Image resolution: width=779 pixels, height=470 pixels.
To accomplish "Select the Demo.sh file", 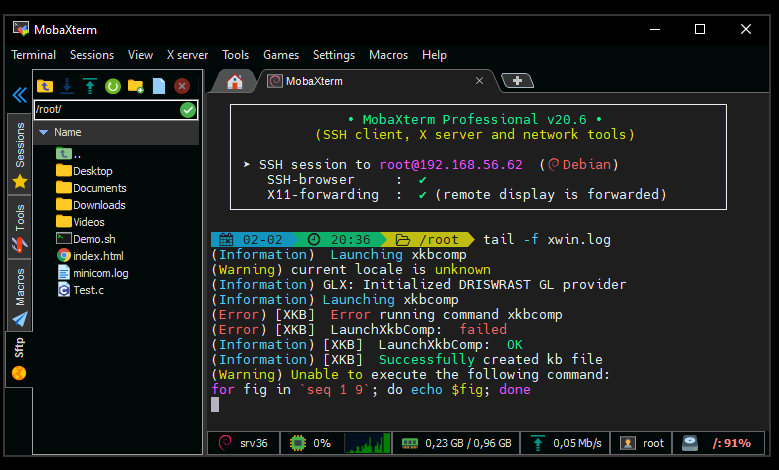I will [x=94, y=239].
